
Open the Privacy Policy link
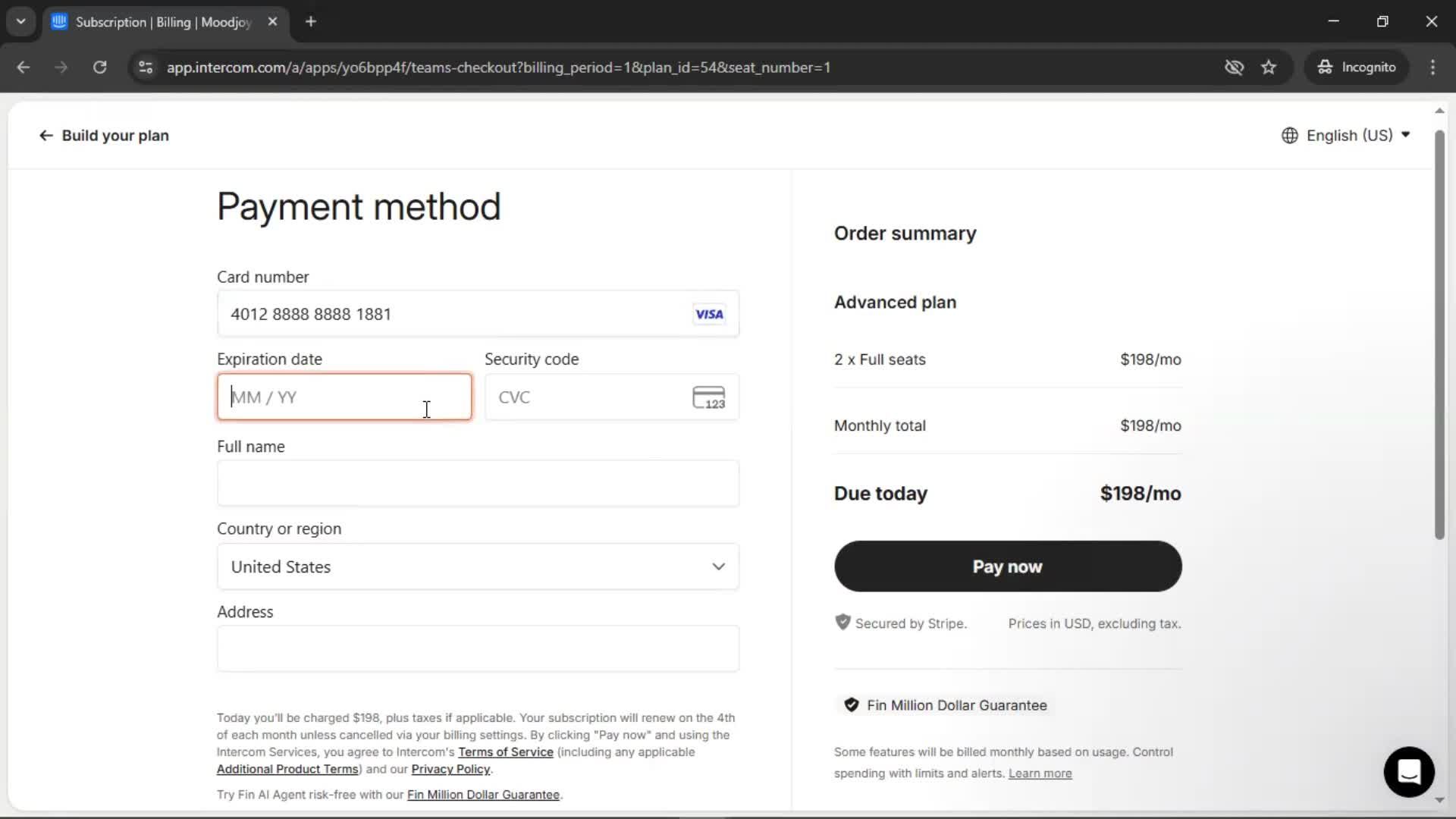click(450, 769)
